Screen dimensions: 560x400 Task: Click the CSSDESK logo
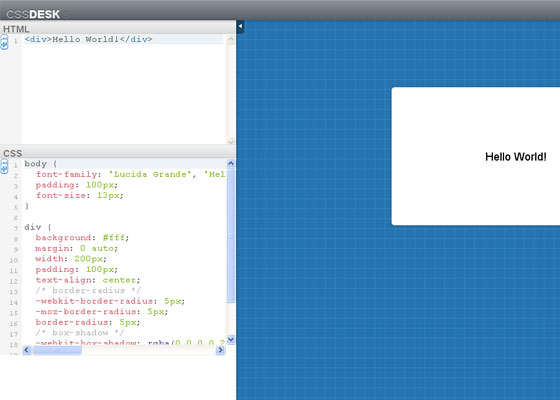33,14
